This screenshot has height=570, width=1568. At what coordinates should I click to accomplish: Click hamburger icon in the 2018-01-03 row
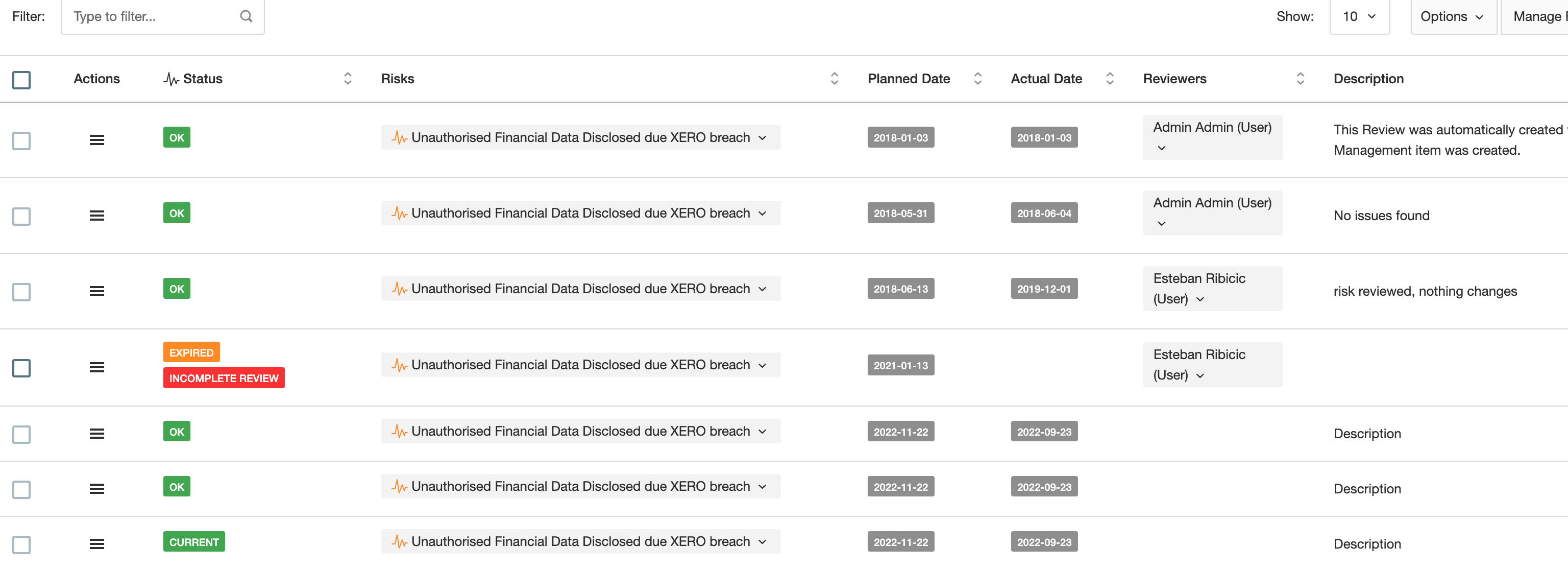(x=97, y=140)
